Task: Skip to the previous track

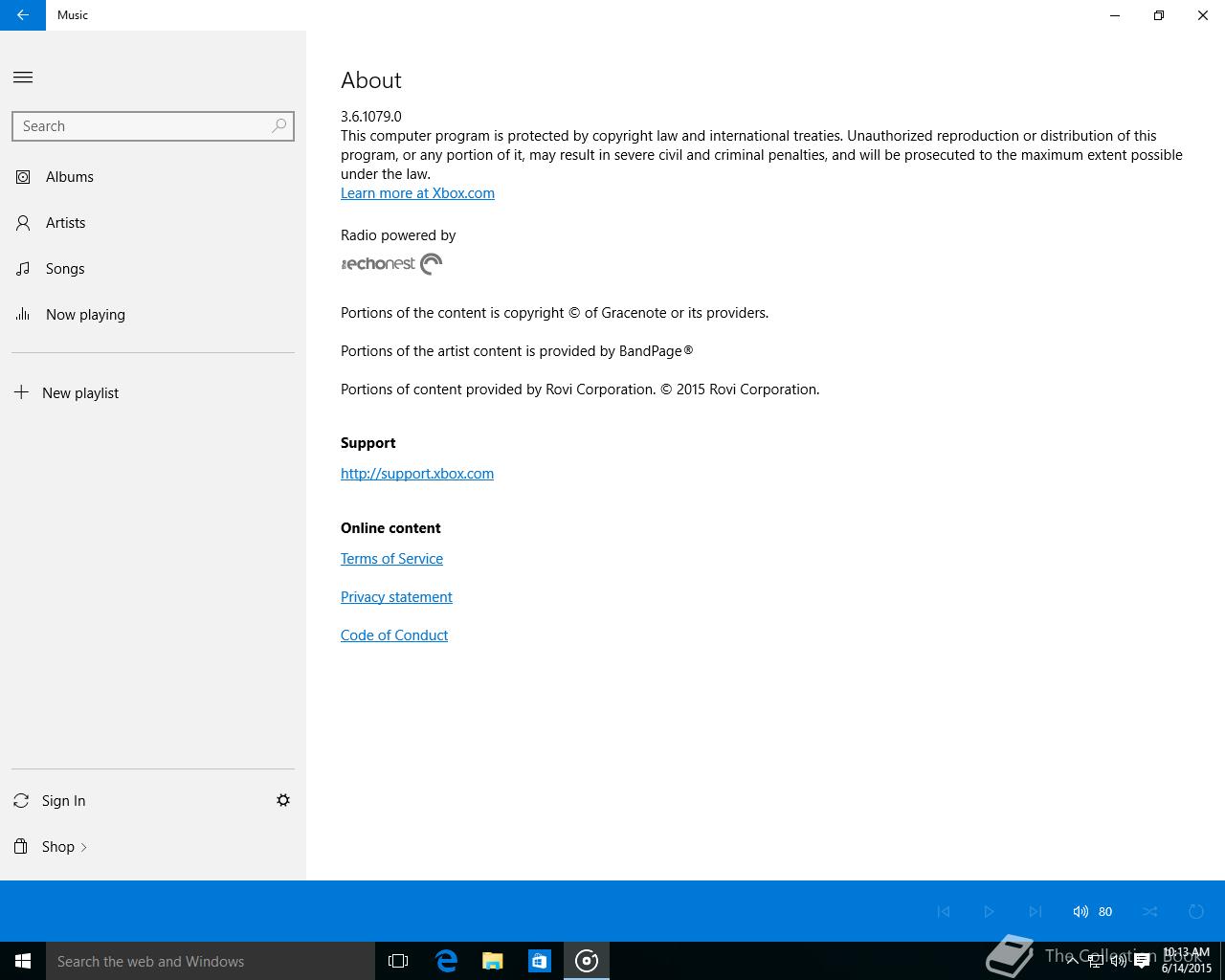Action: (944, 911)
